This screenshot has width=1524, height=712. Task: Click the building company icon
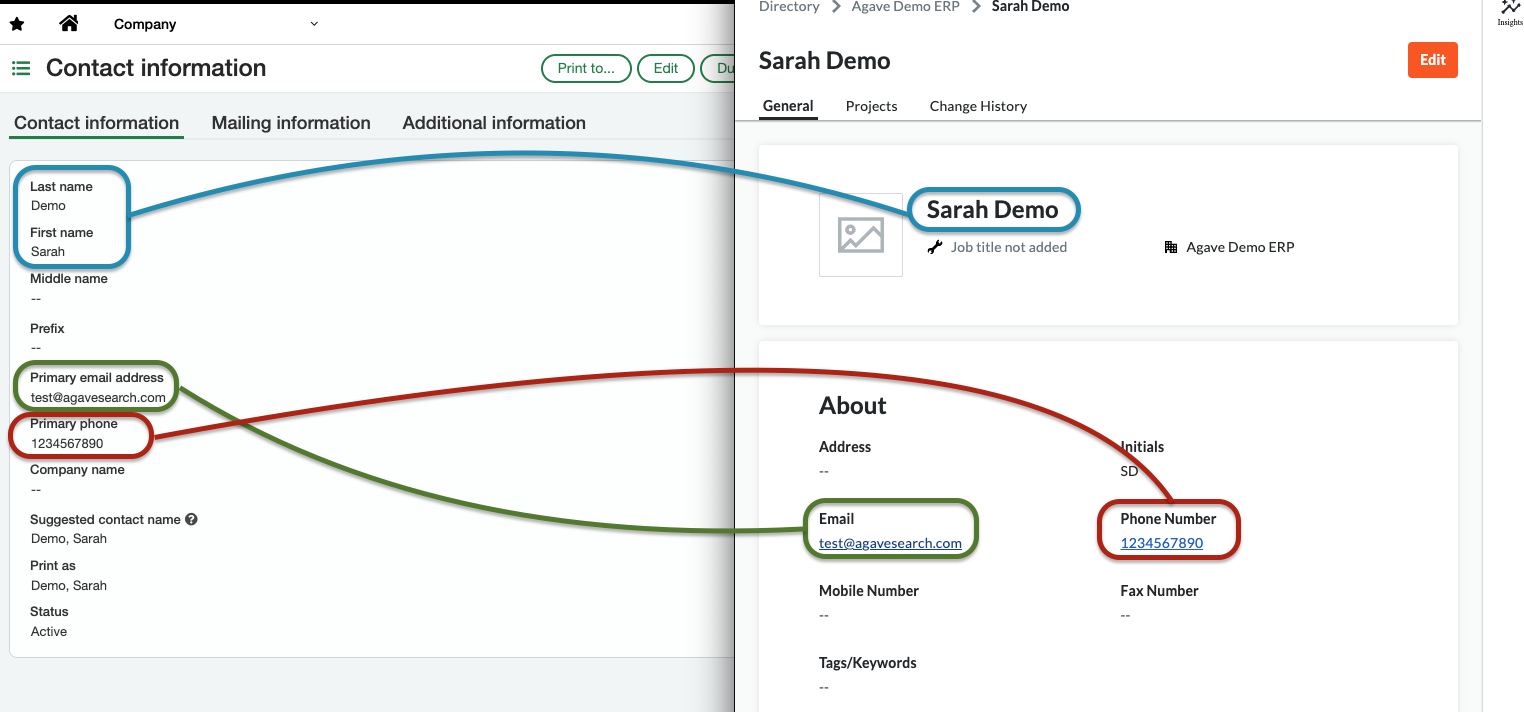tap(1171, 247)
